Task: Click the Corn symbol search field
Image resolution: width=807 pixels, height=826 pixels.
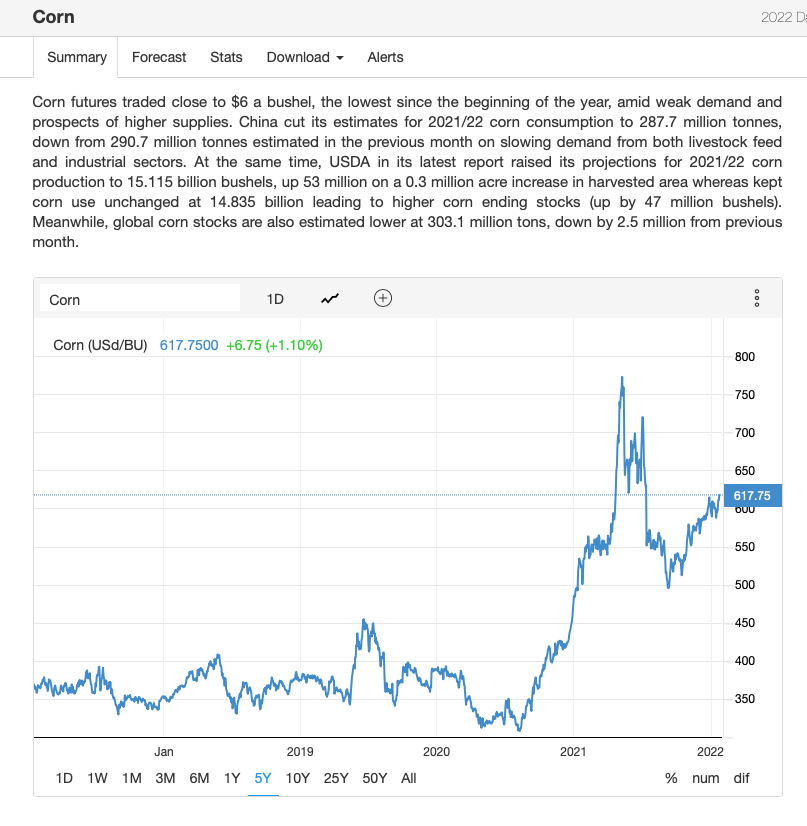Action: [140, 299]
